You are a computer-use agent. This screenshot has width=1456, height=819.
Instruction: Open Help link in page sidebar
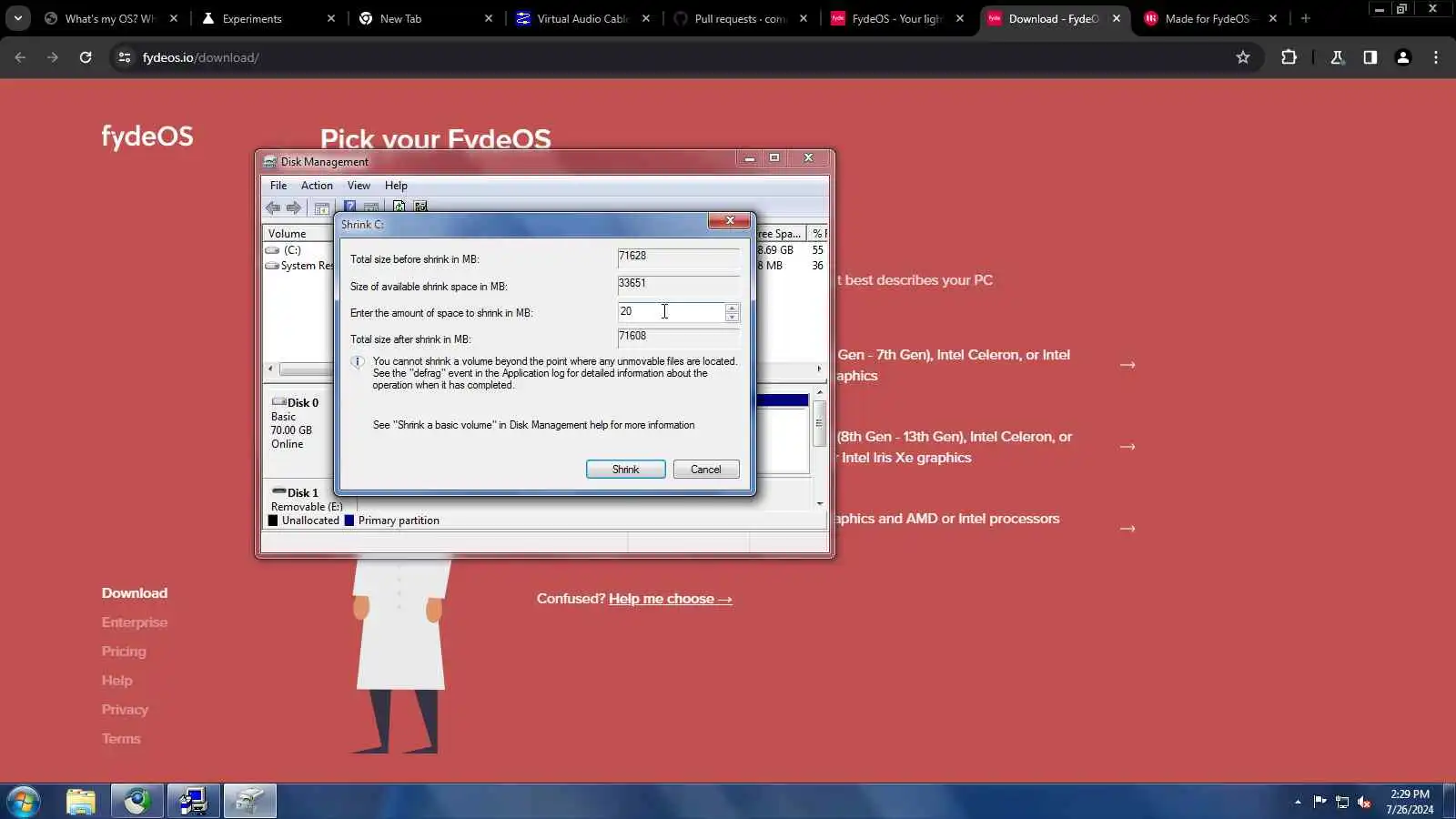[117, 681]
